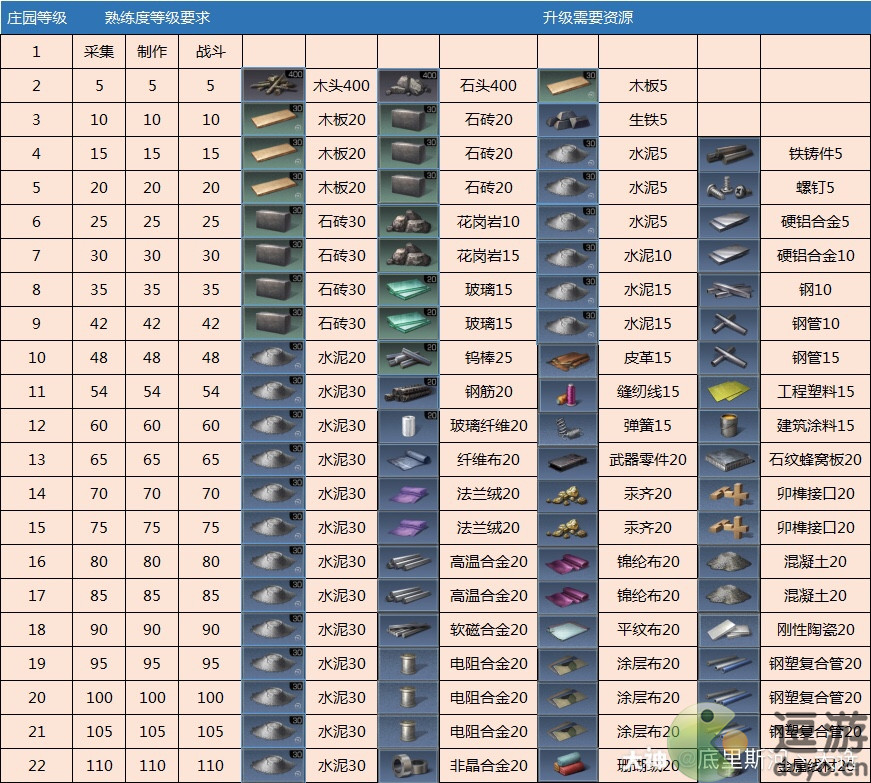
Task: Click the 战斗 column label
Action: pos(211,52)
